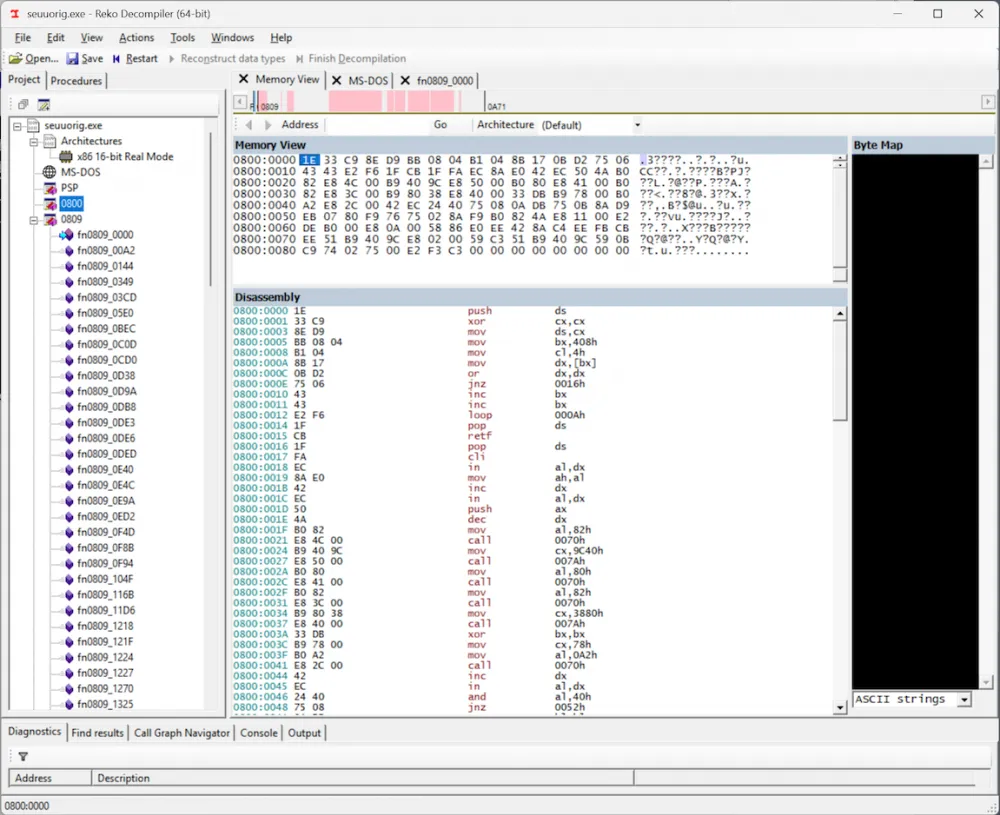Close the MS-DOS tab using its X
Image resolution: width=1000 pixels, height=815 pixels.
[x=337, y=80]
